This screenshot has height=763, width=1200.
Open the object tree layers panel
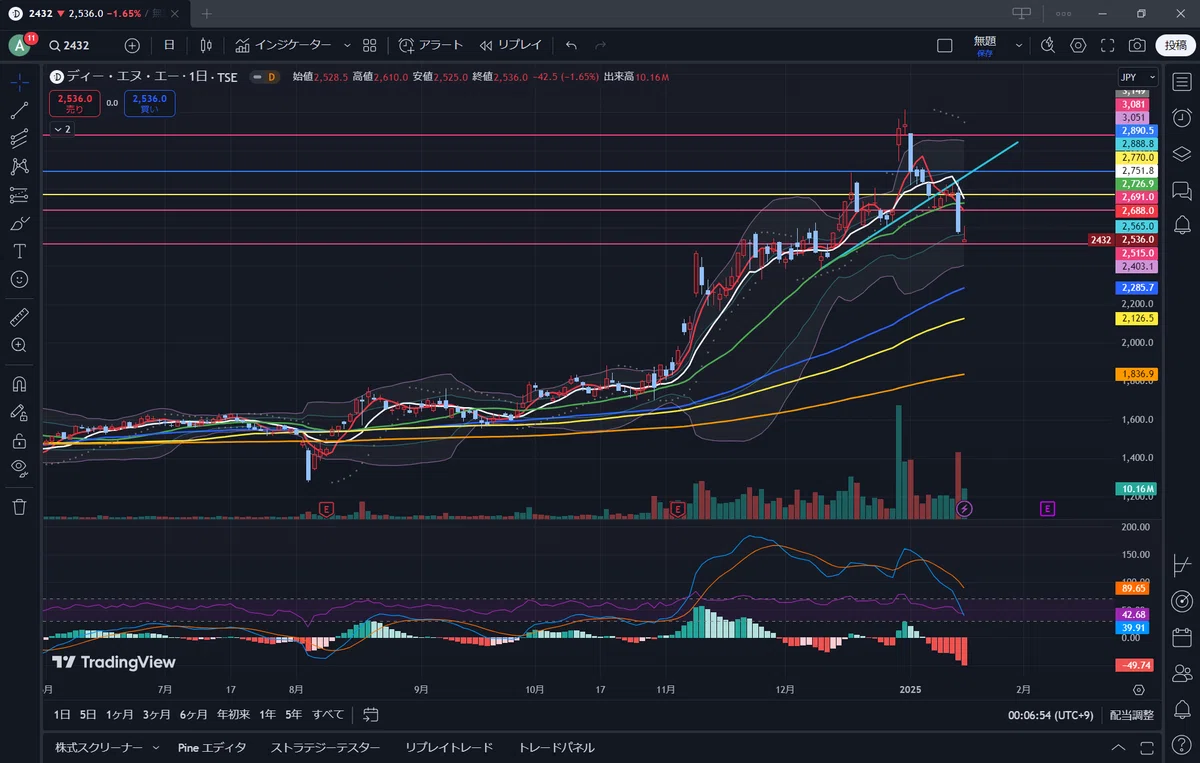coord(1181,154)
